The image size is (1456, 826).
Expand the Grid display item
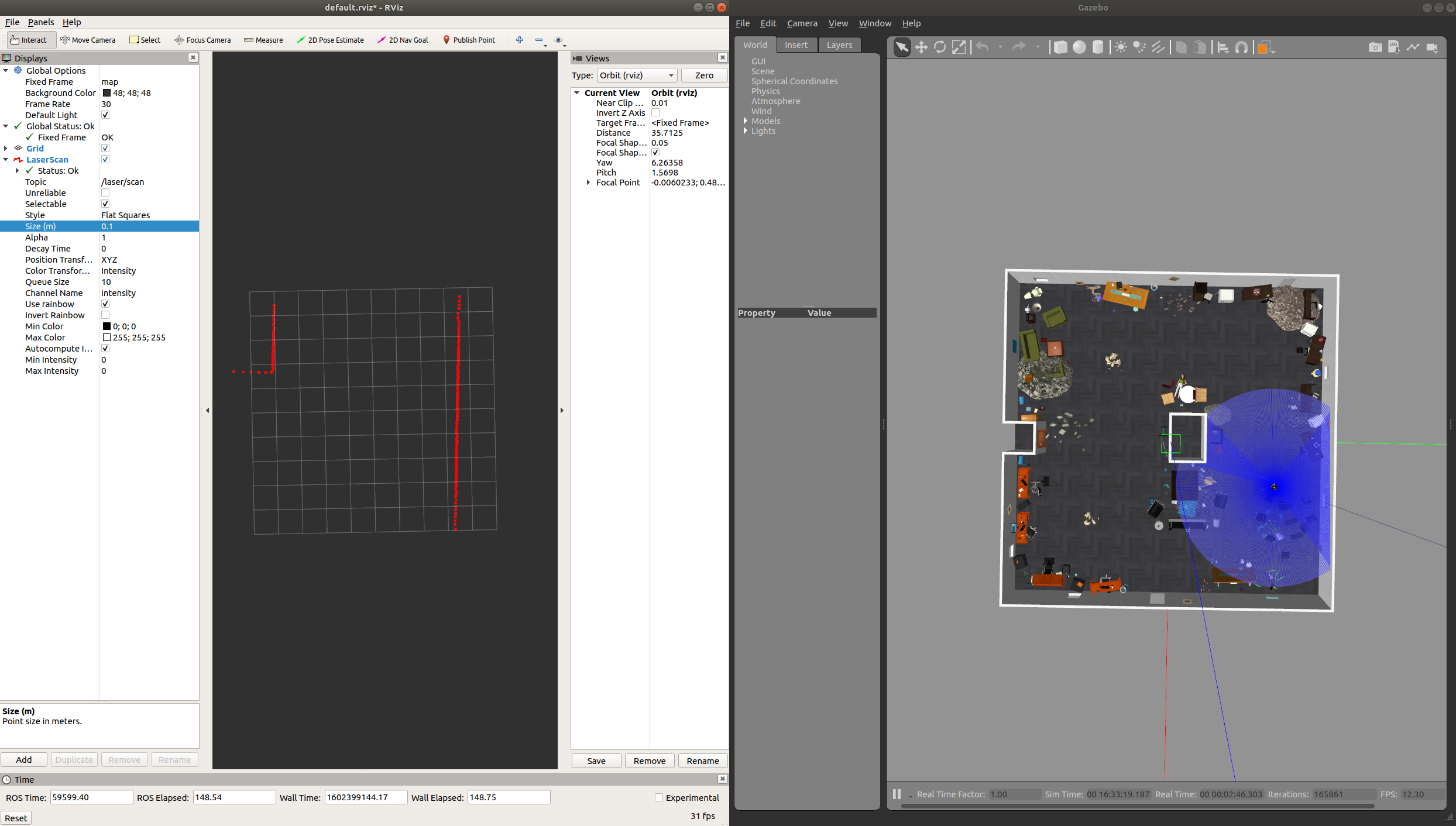tap(6, 148)
